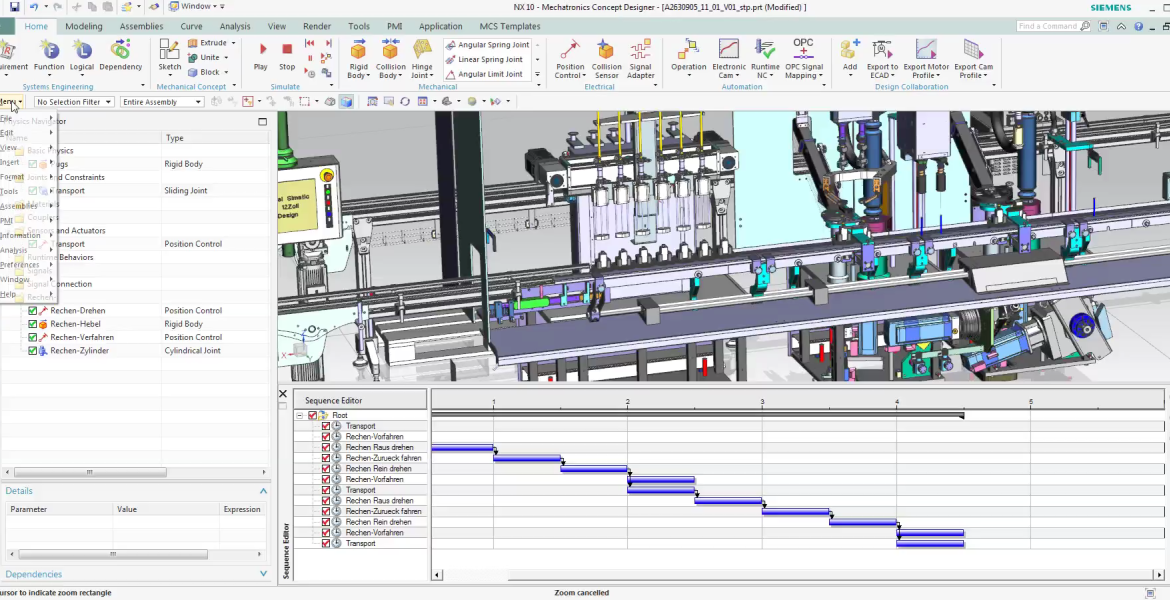
Task: Open the Collision Body tool
Action: click(390, 57)
